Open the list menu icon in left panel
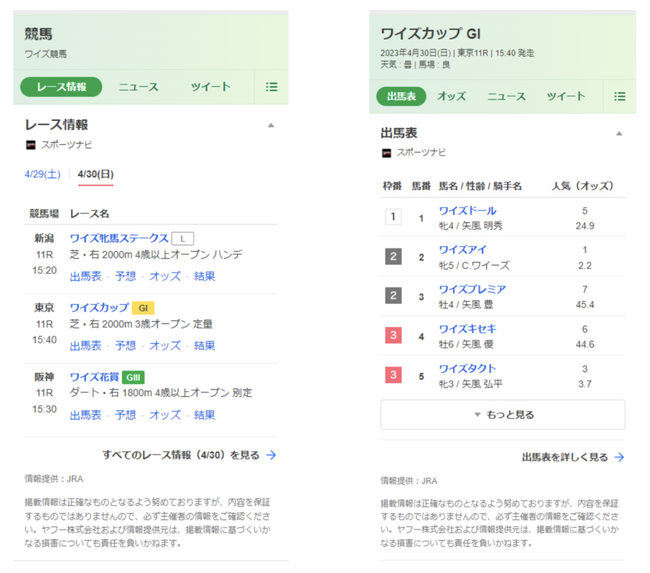 271,87
